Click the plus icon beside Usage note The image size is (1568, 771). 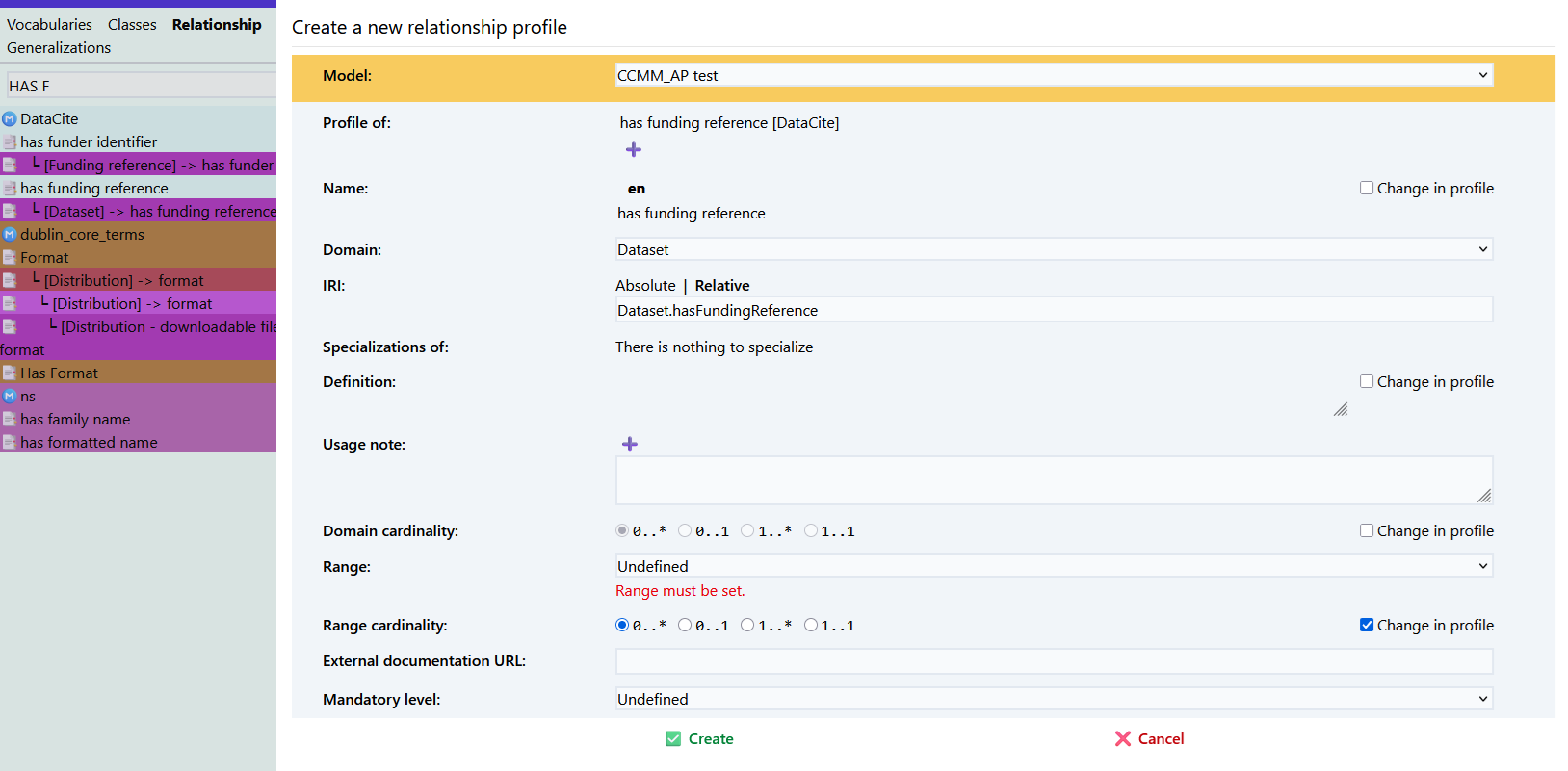(x=630, y=444)
